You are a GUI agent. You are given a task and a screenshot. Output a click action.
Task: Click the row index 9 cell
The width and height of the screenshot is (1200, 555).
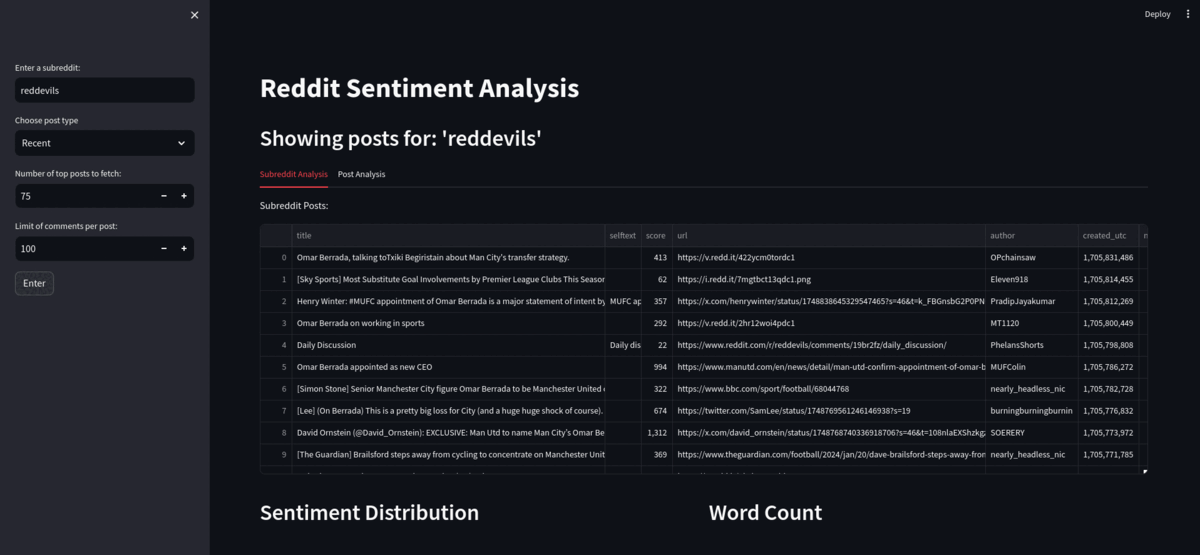(276, 455)
